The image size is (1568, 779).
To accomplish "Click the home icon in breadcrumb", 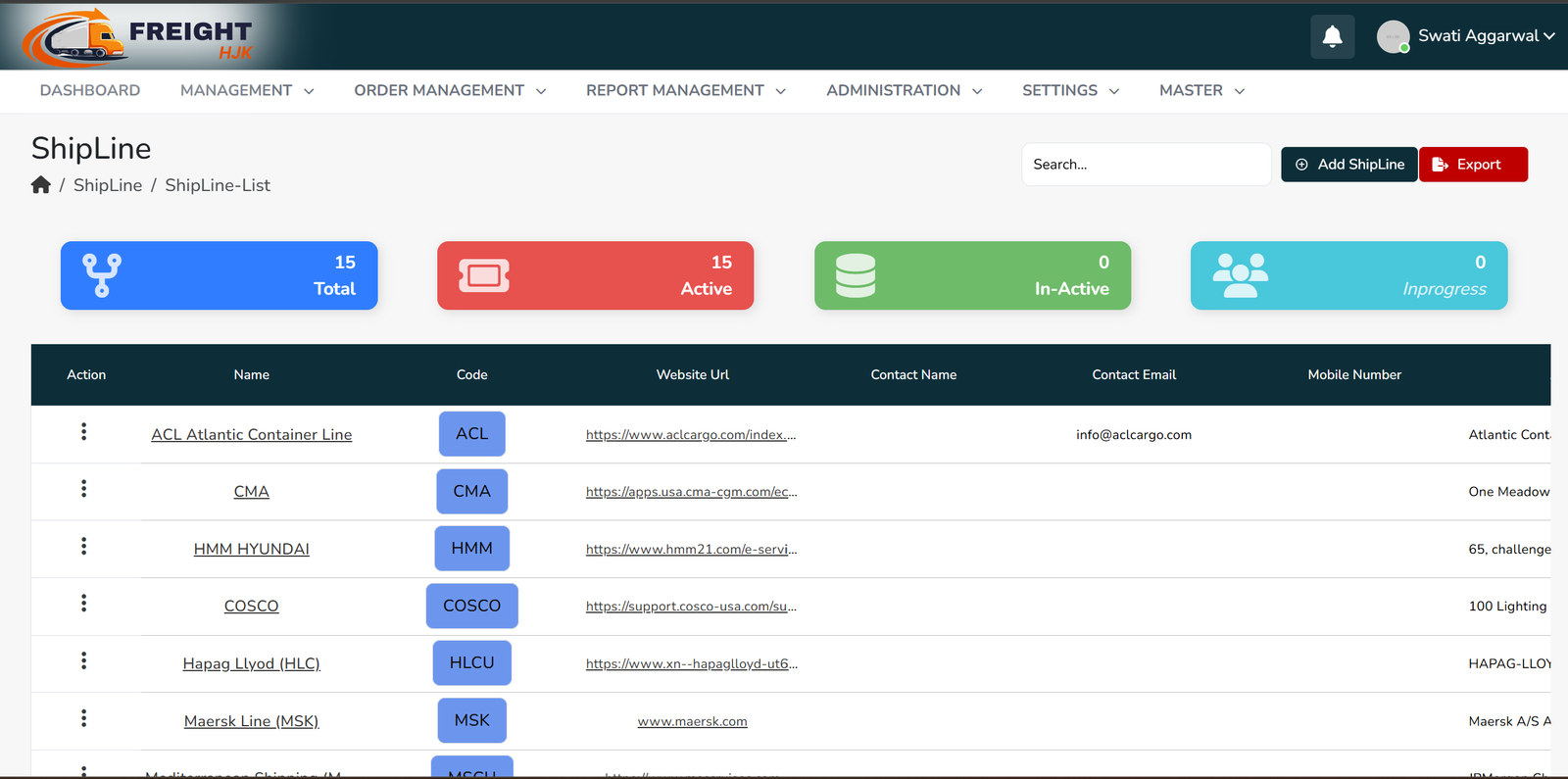I will [x=41, y=185].
